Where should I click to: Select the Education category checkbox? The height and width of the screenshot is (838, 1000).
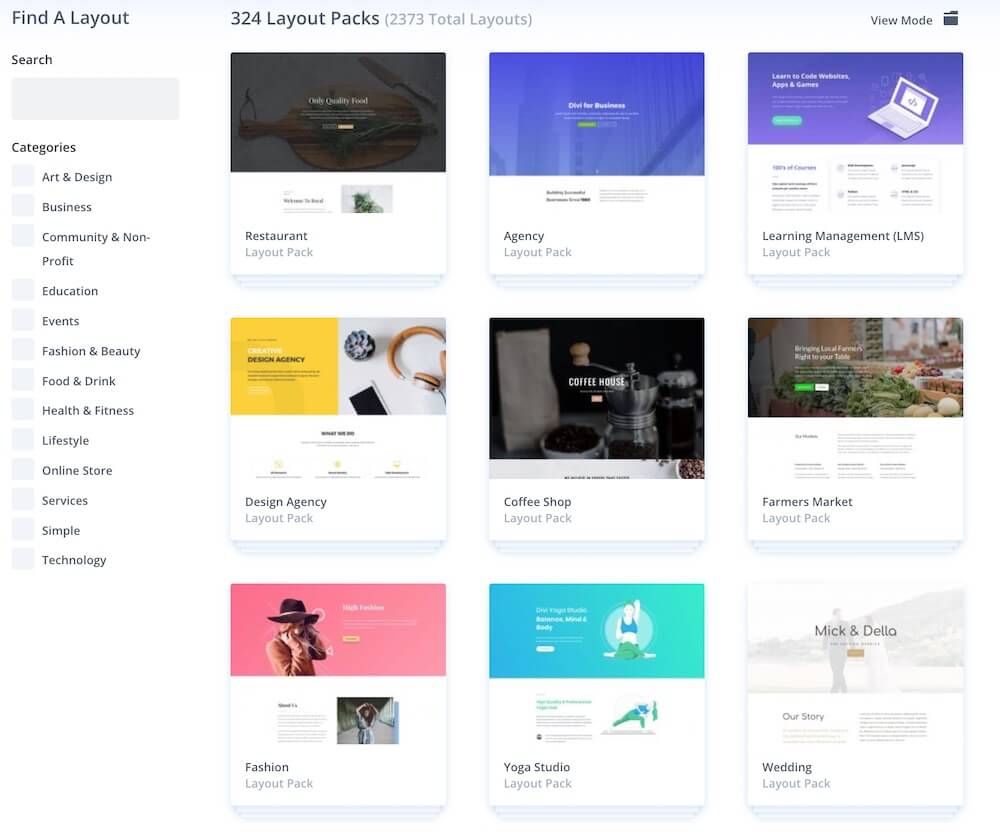point(23,291)
